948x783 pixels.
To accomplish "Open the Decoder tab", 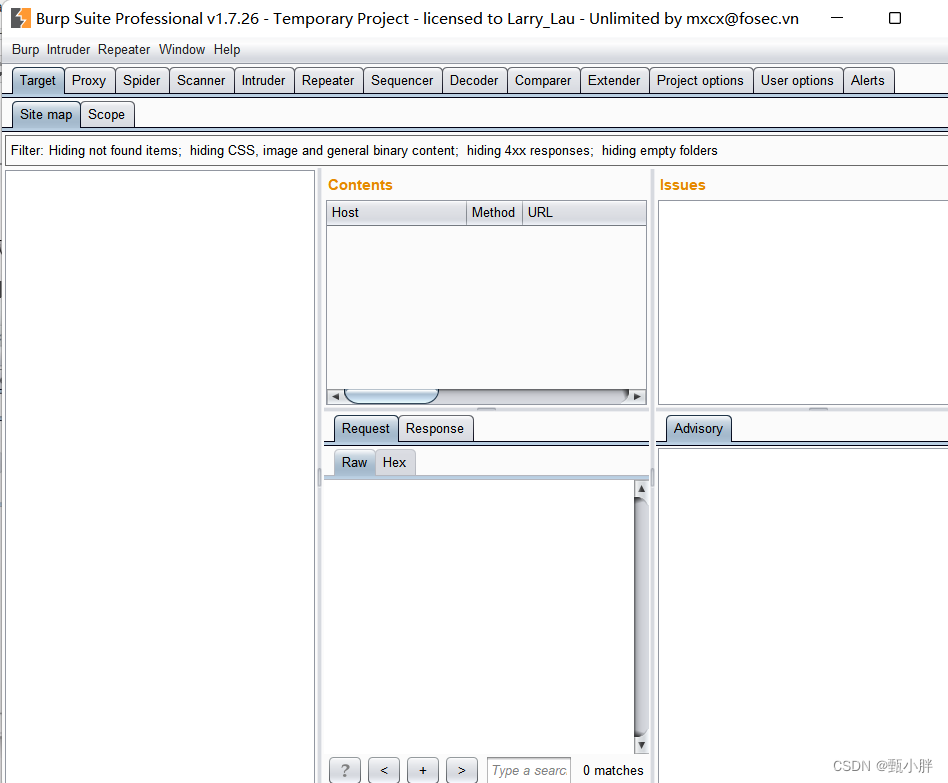I will click(x=474, y=80).
